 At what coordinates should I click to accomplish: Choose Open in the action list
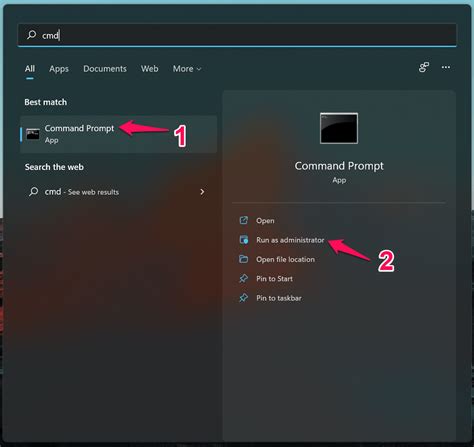coord(265,221)
